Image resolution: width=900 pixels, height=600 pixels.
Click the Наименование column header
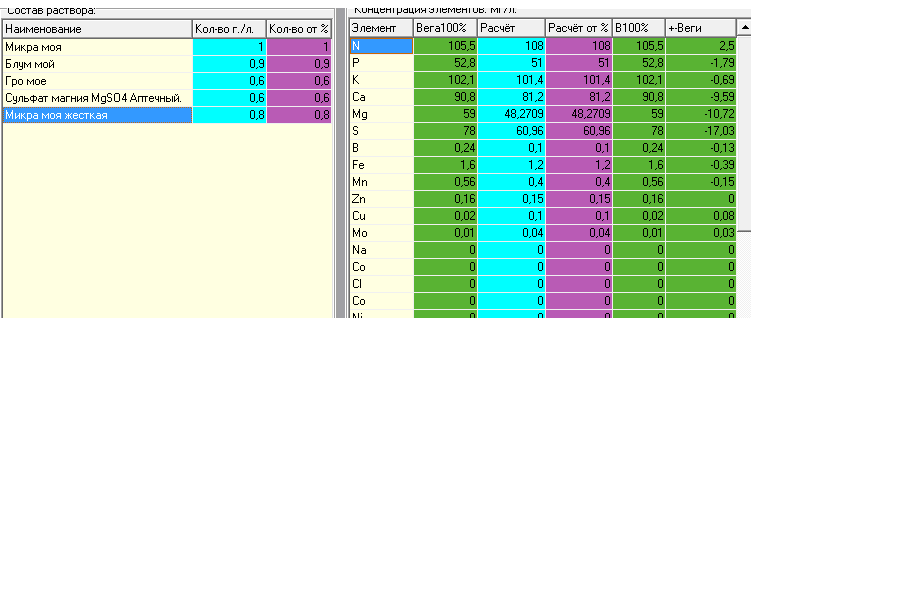click(97, 29)
